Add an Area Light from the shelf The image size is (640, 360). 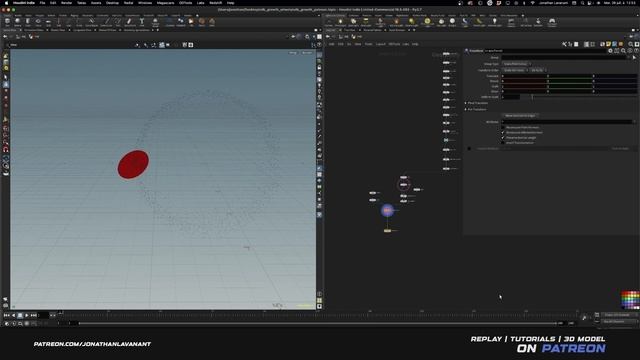[366, 22]
